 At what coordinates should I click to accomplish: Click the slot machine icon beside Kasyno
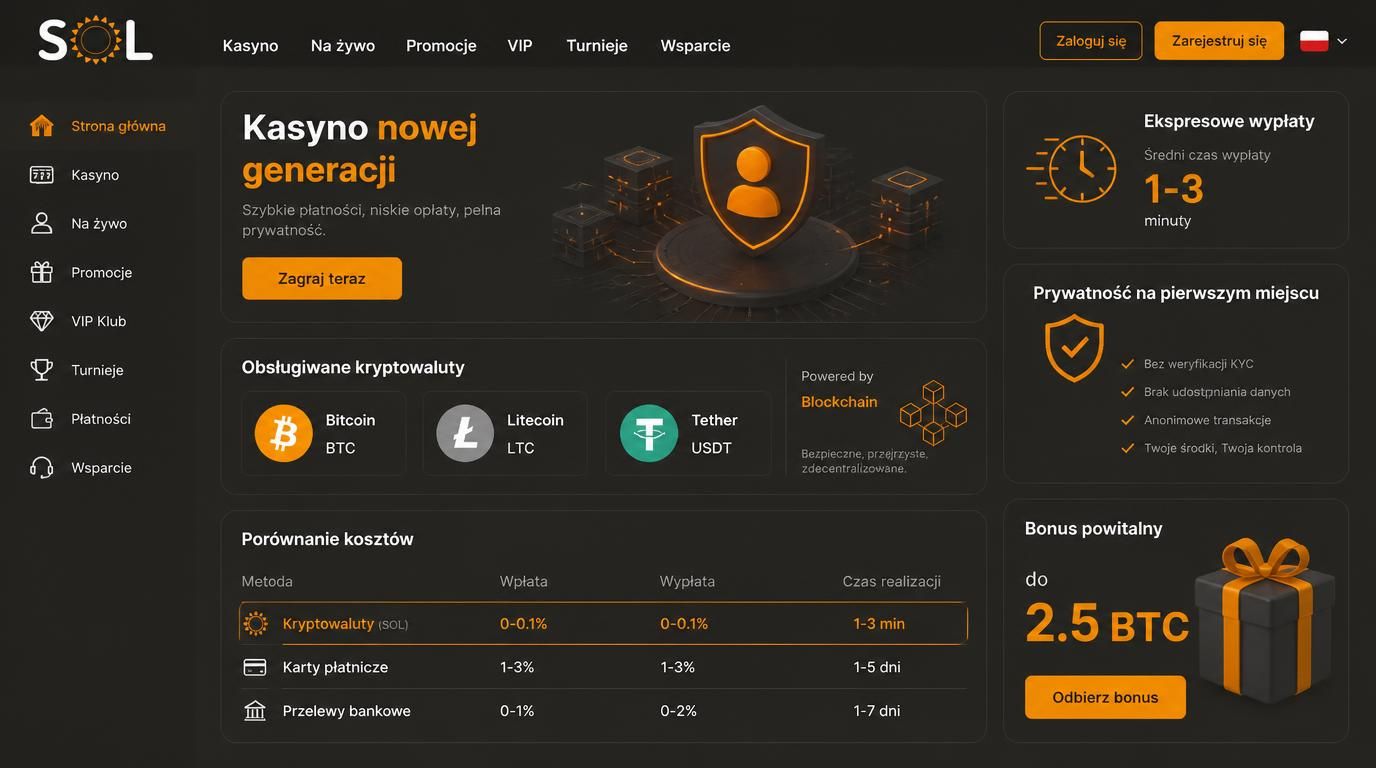tap(41, 175)
